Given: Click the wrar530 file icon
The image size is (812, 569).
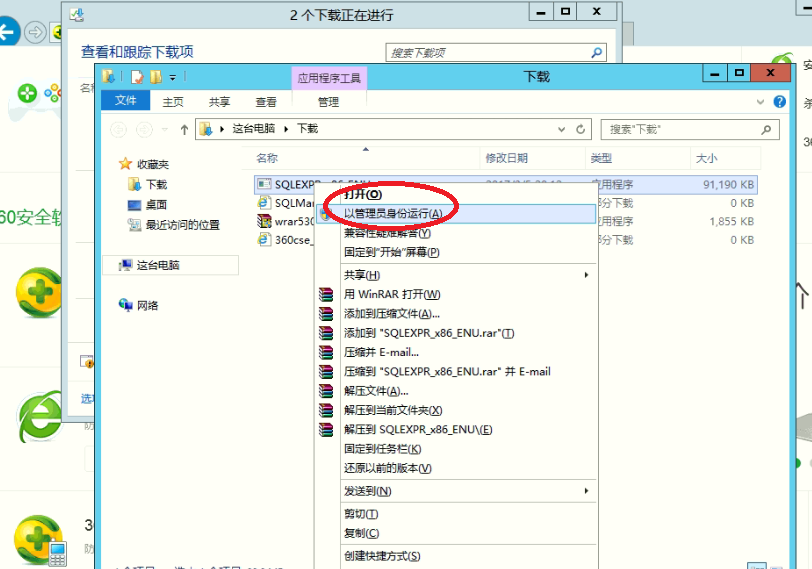Looking at the screenshot, I should click(x=264, y=221).
